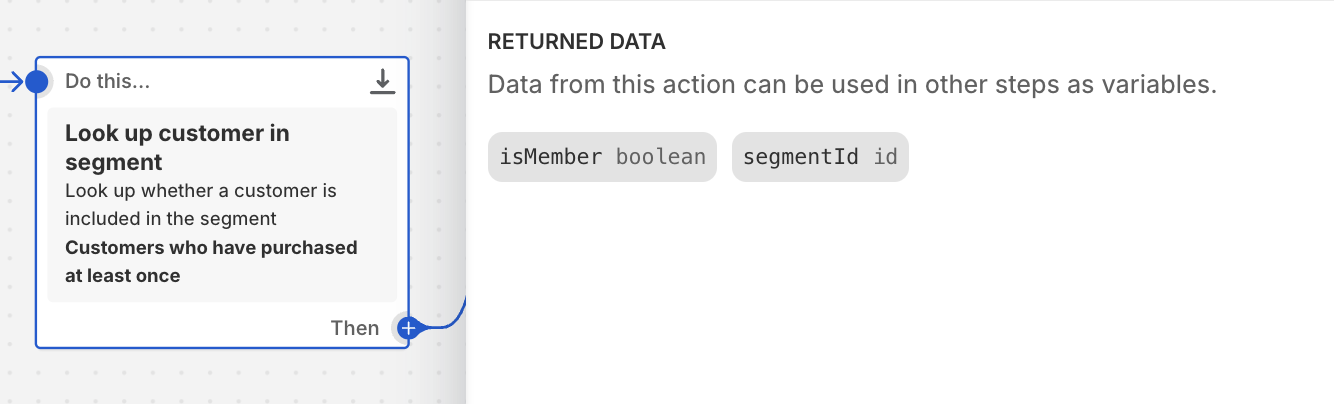This screenshot has height=404, width=1334.
Task: Click the RETURNED DATA heading
Action: click(x=576, y=42)
